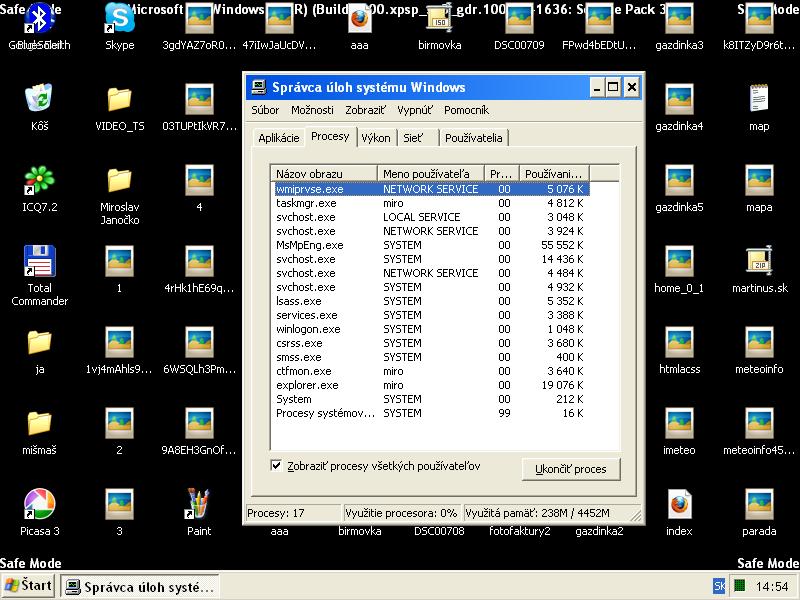Launch the ICQ7.2 shortcut
Screen dimensions: 800x600
point(39,180)
